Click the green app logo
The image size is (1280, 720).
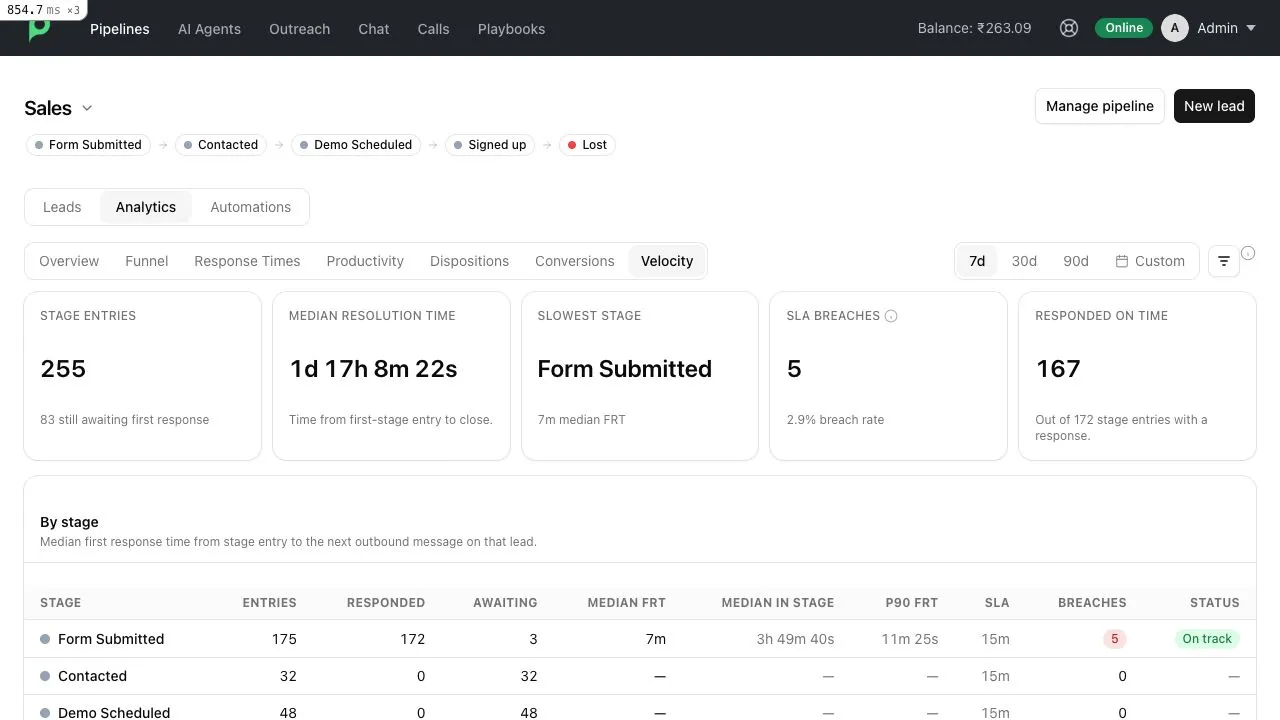click(x=39, y=30)
